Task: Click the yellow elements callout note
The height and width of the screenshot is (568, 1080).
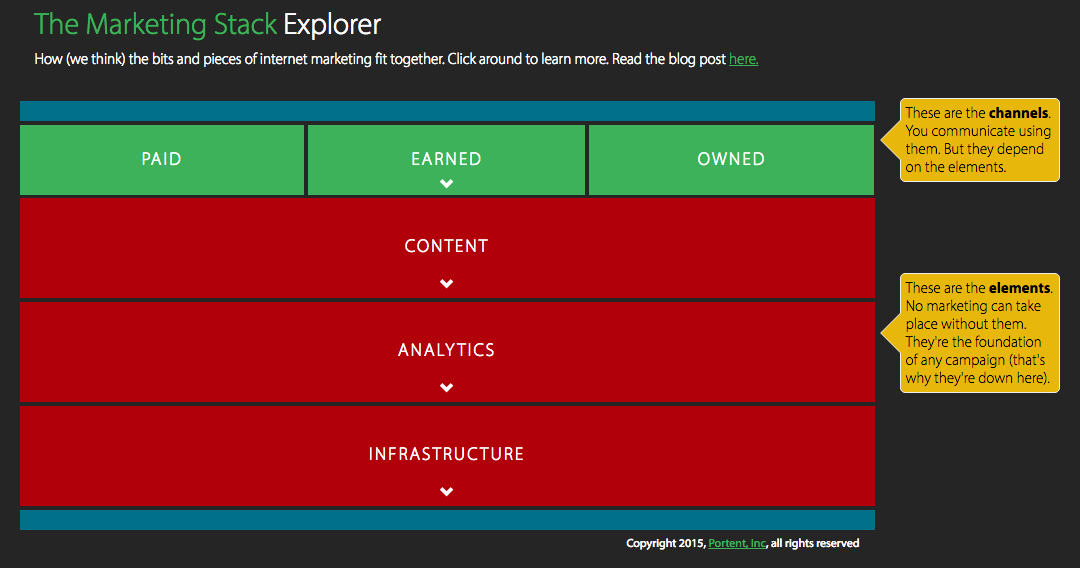Action: tap(979, 333)
